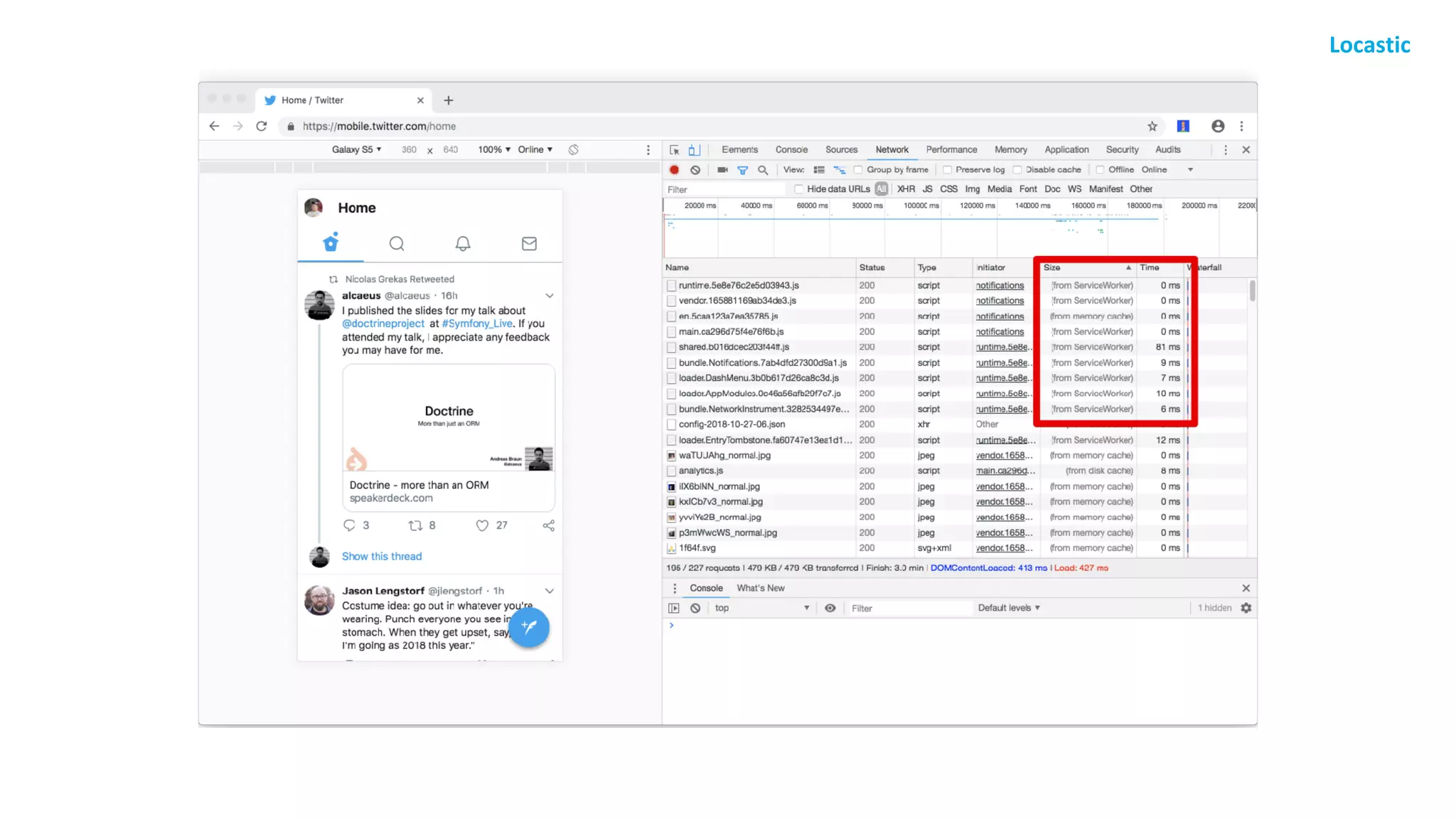This screenshot has height=819, width=1456.
Task: Click the network filter funnel icon
Action: tap(742, 170)
